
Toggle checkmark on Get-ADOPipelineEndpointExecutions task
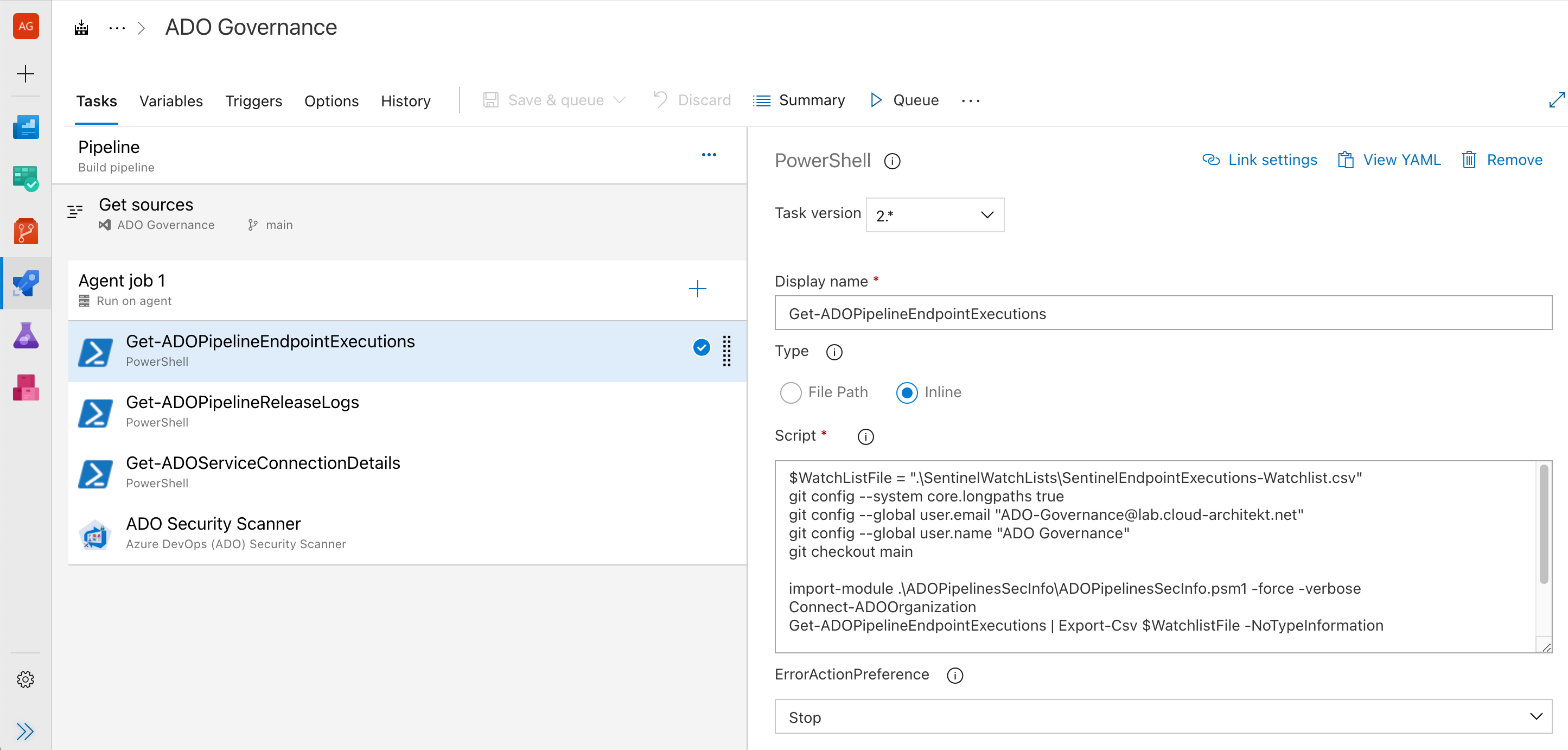tap(701, 348)
